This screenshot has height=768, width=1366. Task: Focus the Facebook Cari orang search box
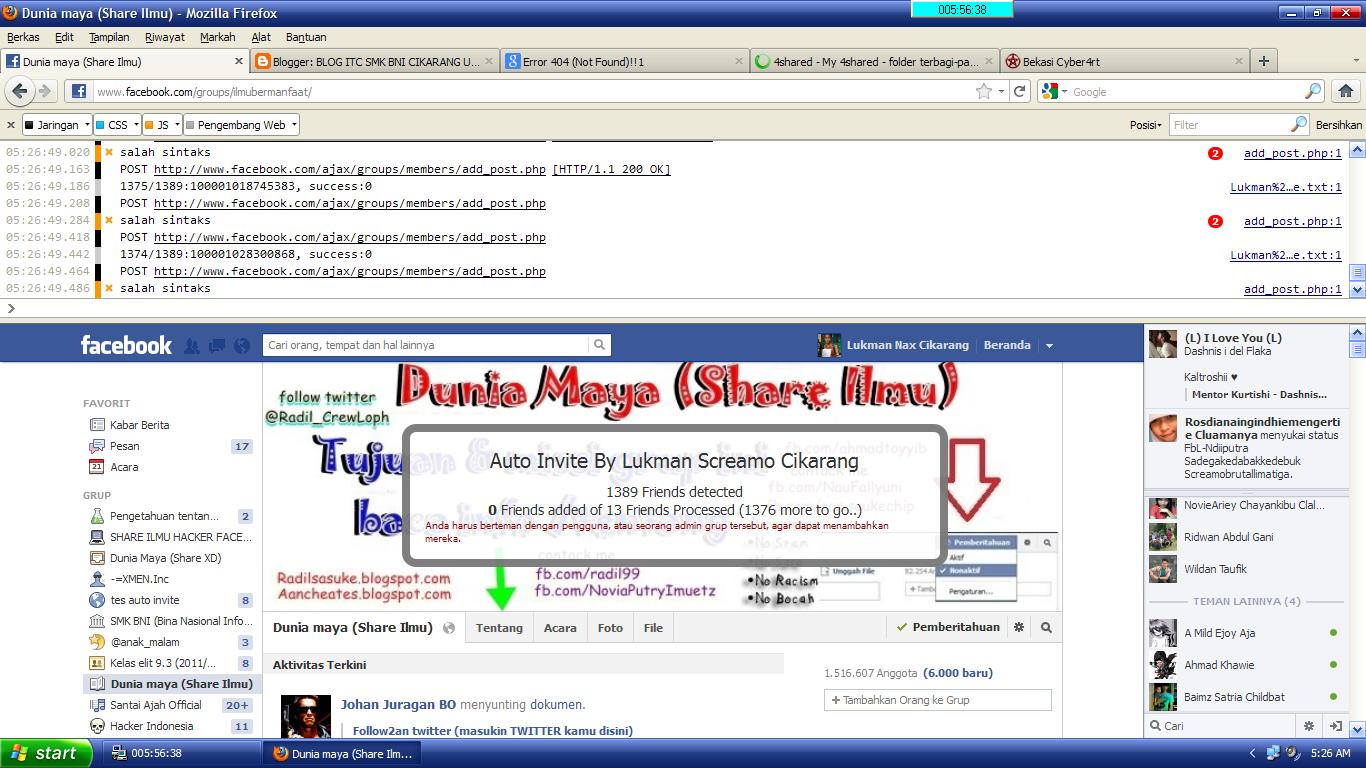point(426,345)
